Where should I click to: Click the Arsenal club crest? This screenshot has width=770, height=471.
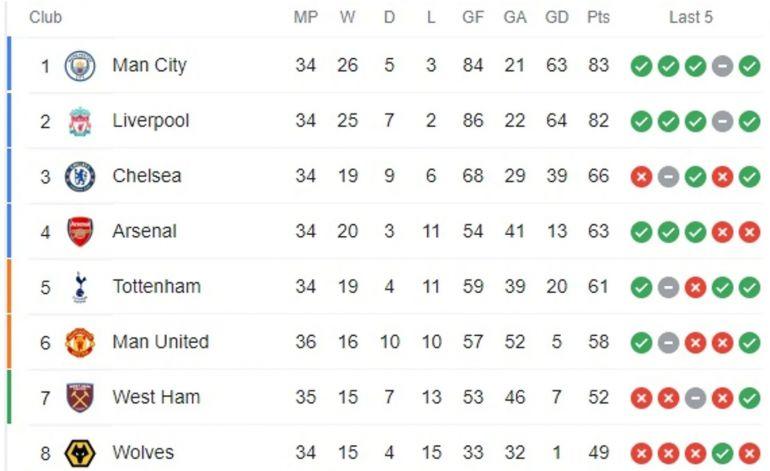click(x=80, y=231)
